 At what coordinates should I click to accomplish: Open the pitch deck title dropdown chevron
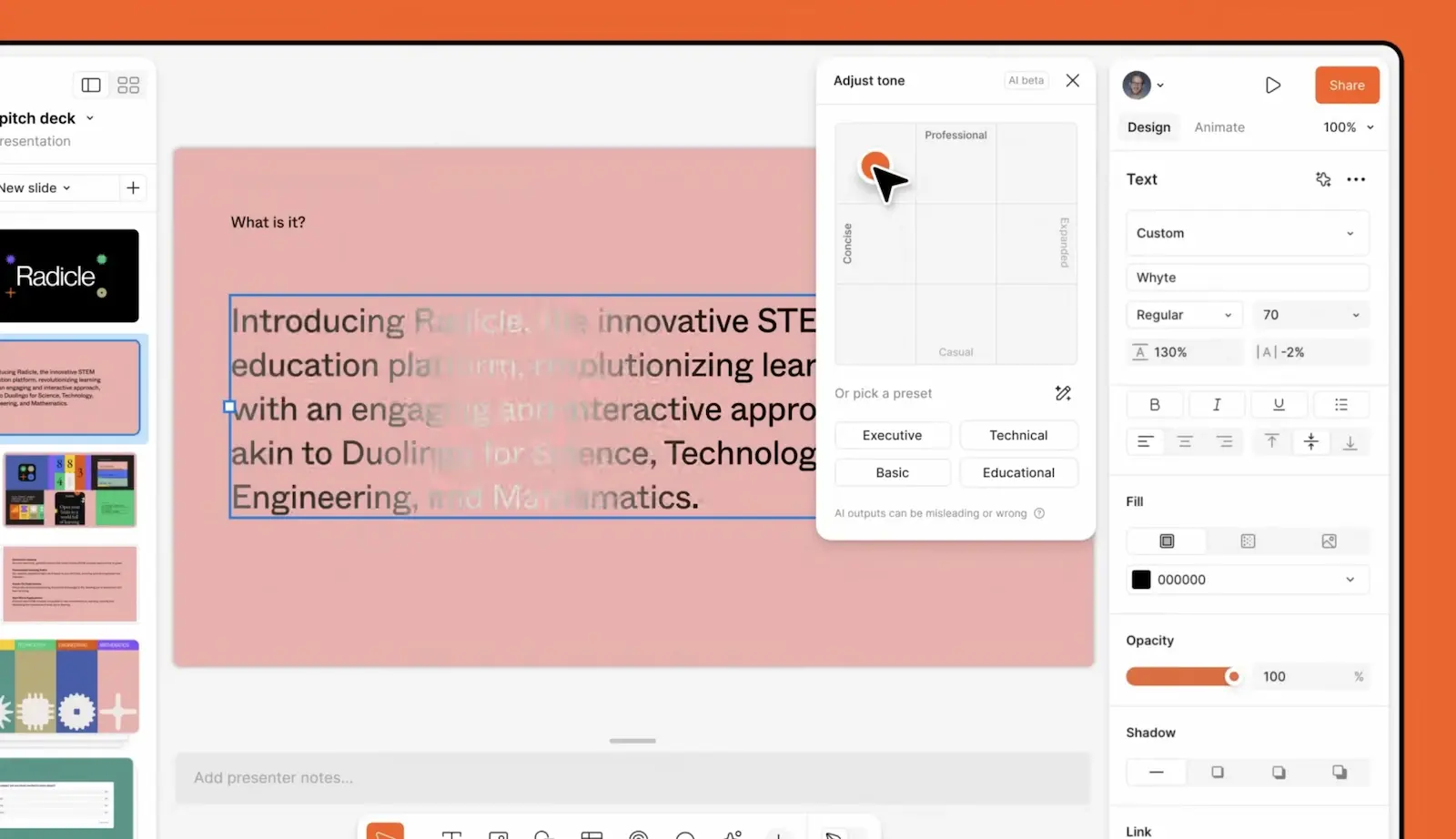(89, 118)
